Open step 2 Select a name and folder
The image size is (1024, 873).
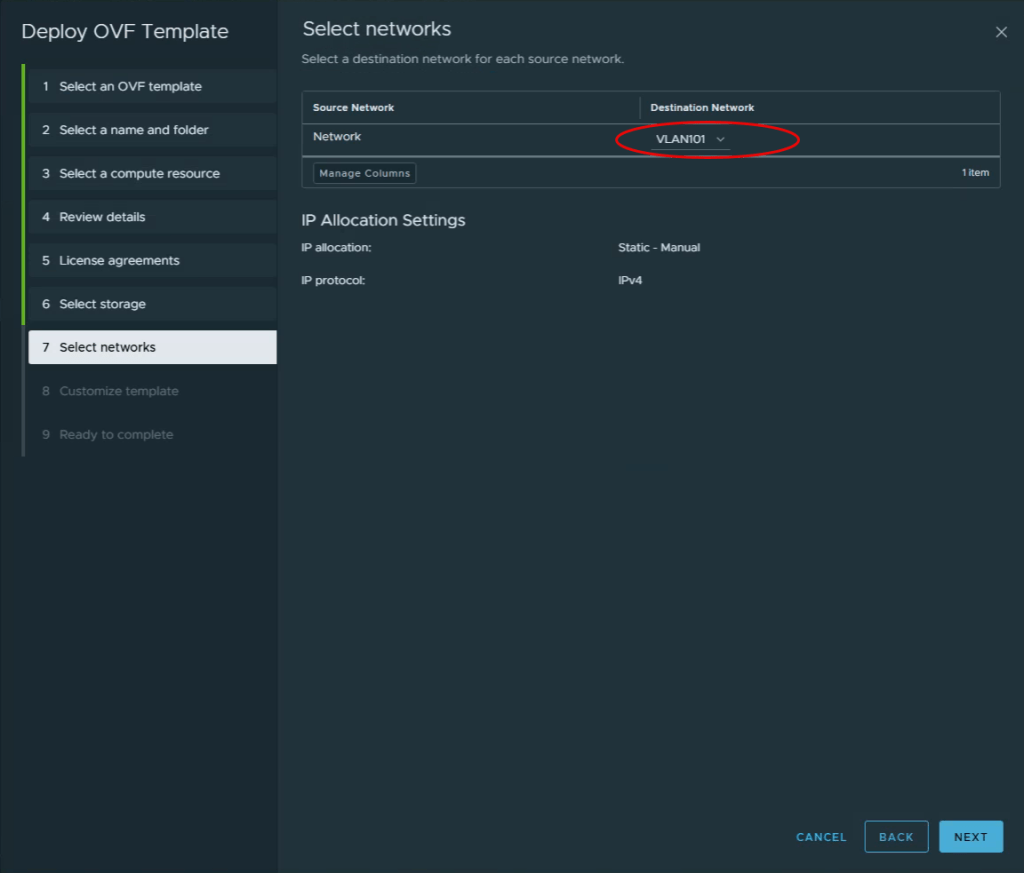coord(133,130)
